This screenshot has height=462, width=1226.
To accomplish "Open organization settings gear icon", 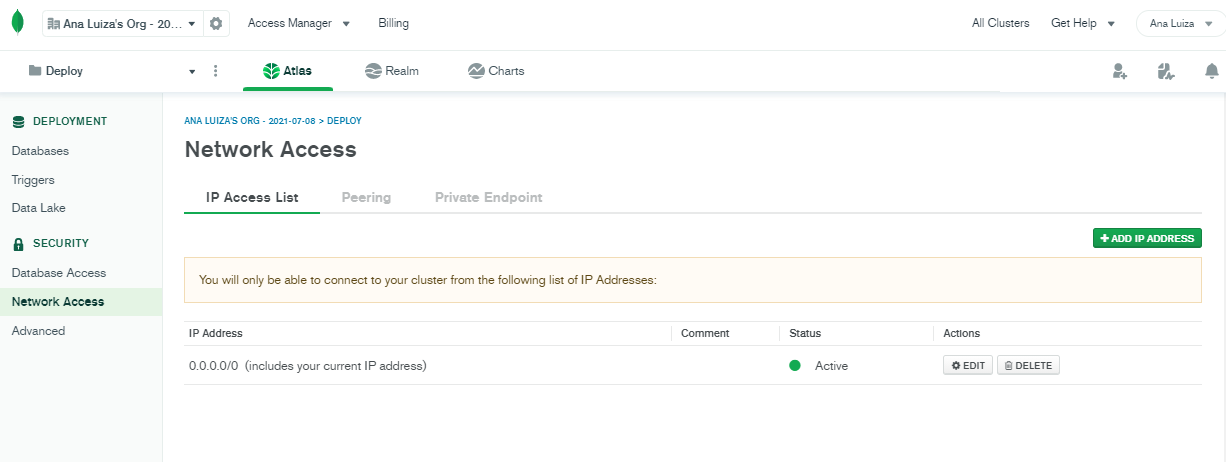I will click(x=216, y=23).
